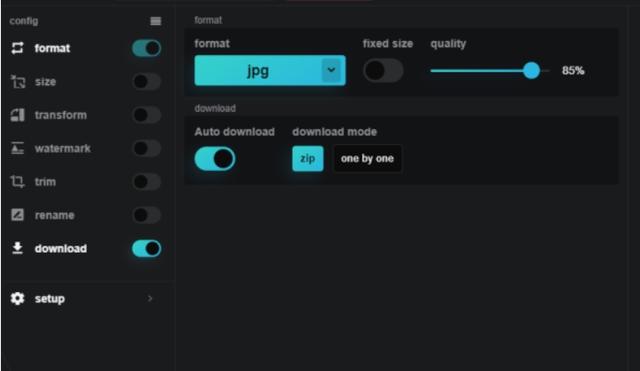Click the Auto download label
Viewport: 640px width, 371px height.
235,132
